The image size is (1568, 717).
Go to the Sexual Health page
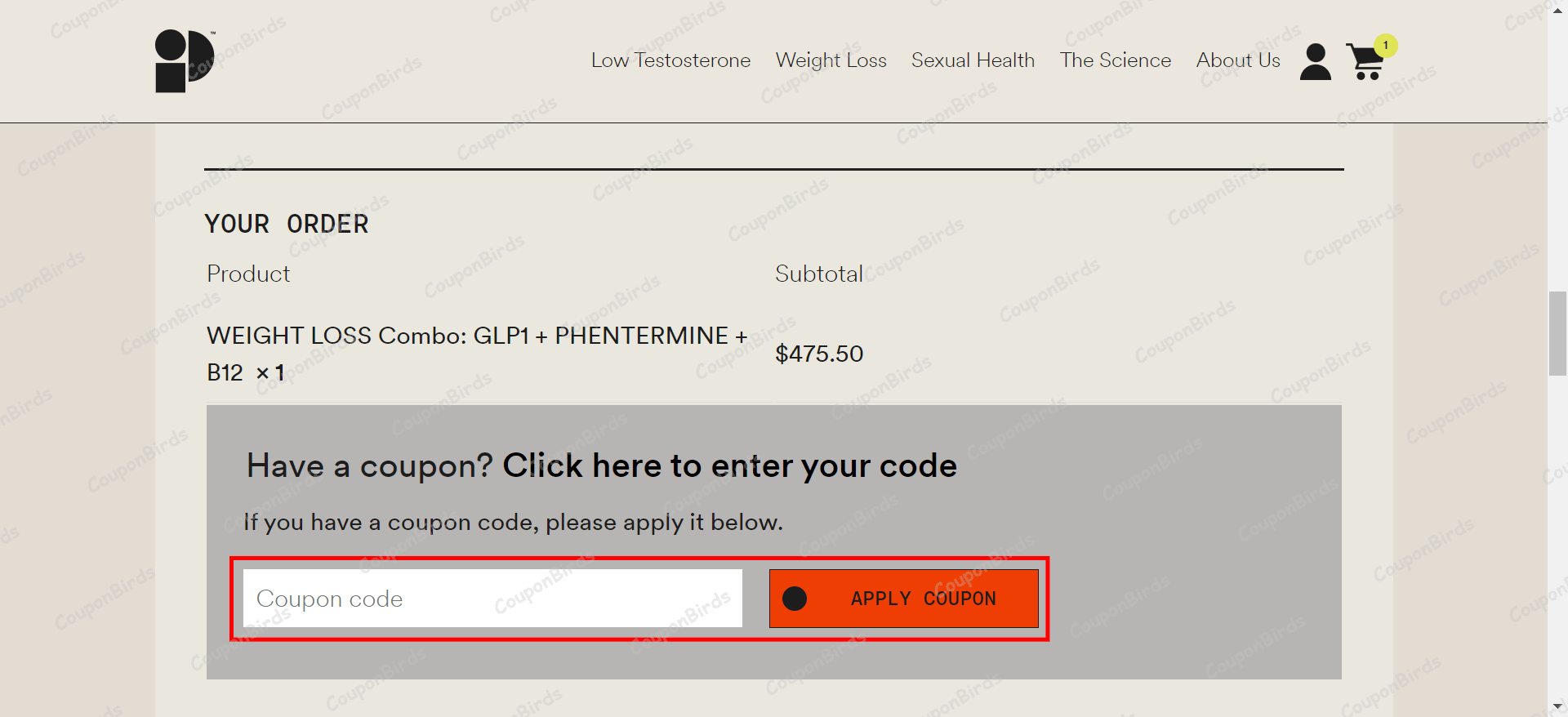[973, 60]
